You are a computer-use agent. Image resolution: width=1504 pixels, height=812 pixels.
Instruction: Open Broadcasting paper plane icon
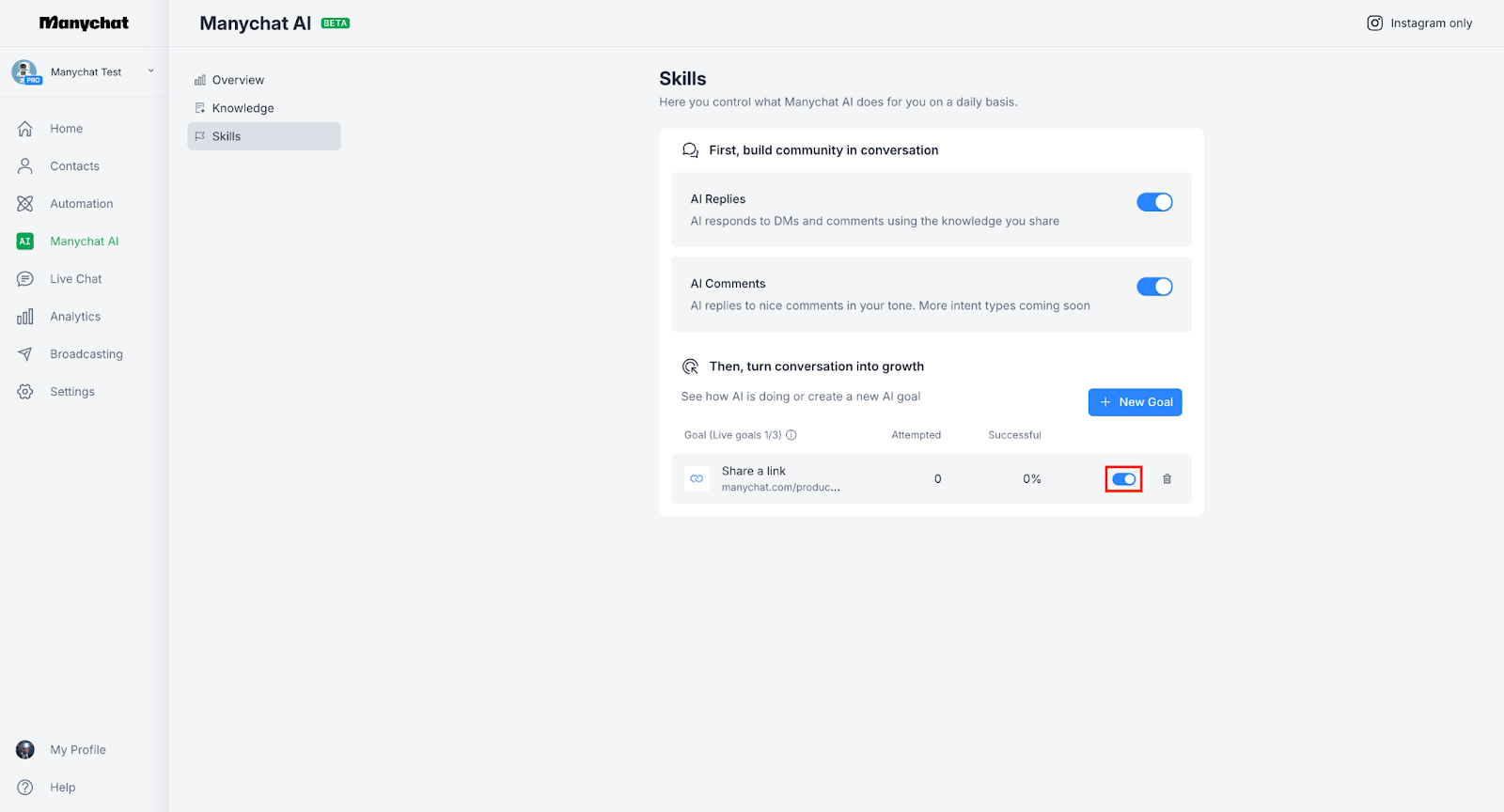pos(25,354)
